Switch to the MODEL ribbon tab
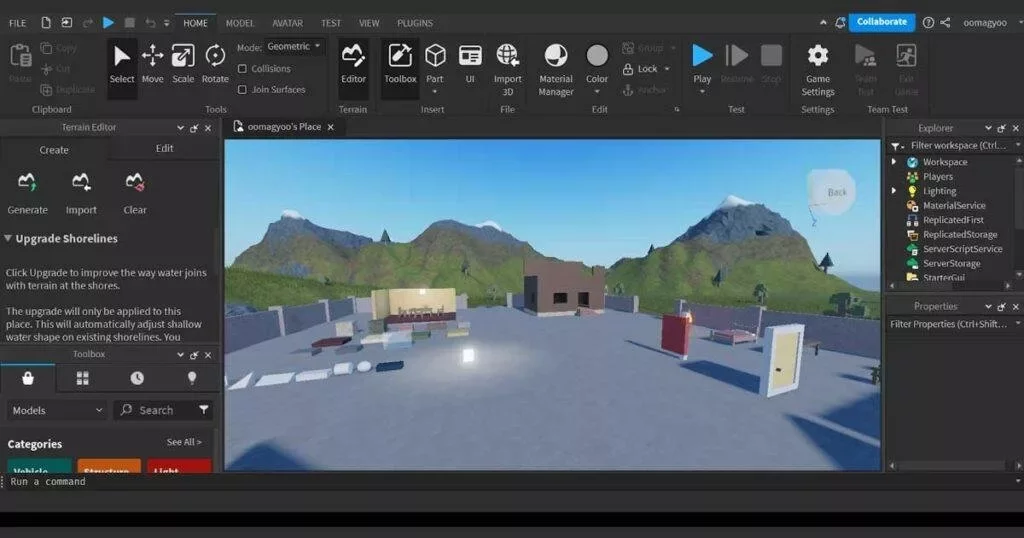Viewport: 1024px width, 538px height. (240, 23)
